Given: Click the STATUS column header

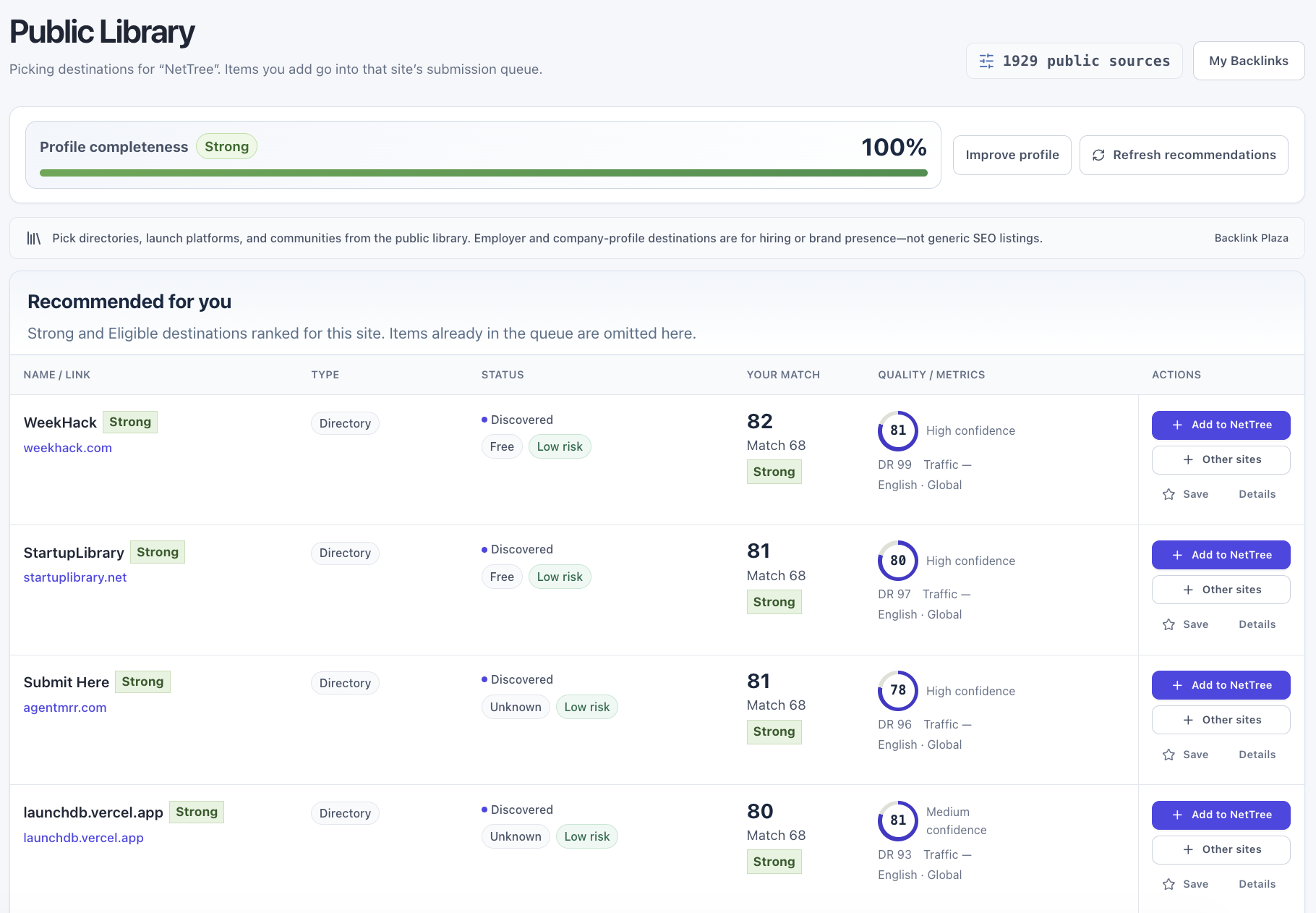Looking at the screenshot, I should [x=503, y=375].
